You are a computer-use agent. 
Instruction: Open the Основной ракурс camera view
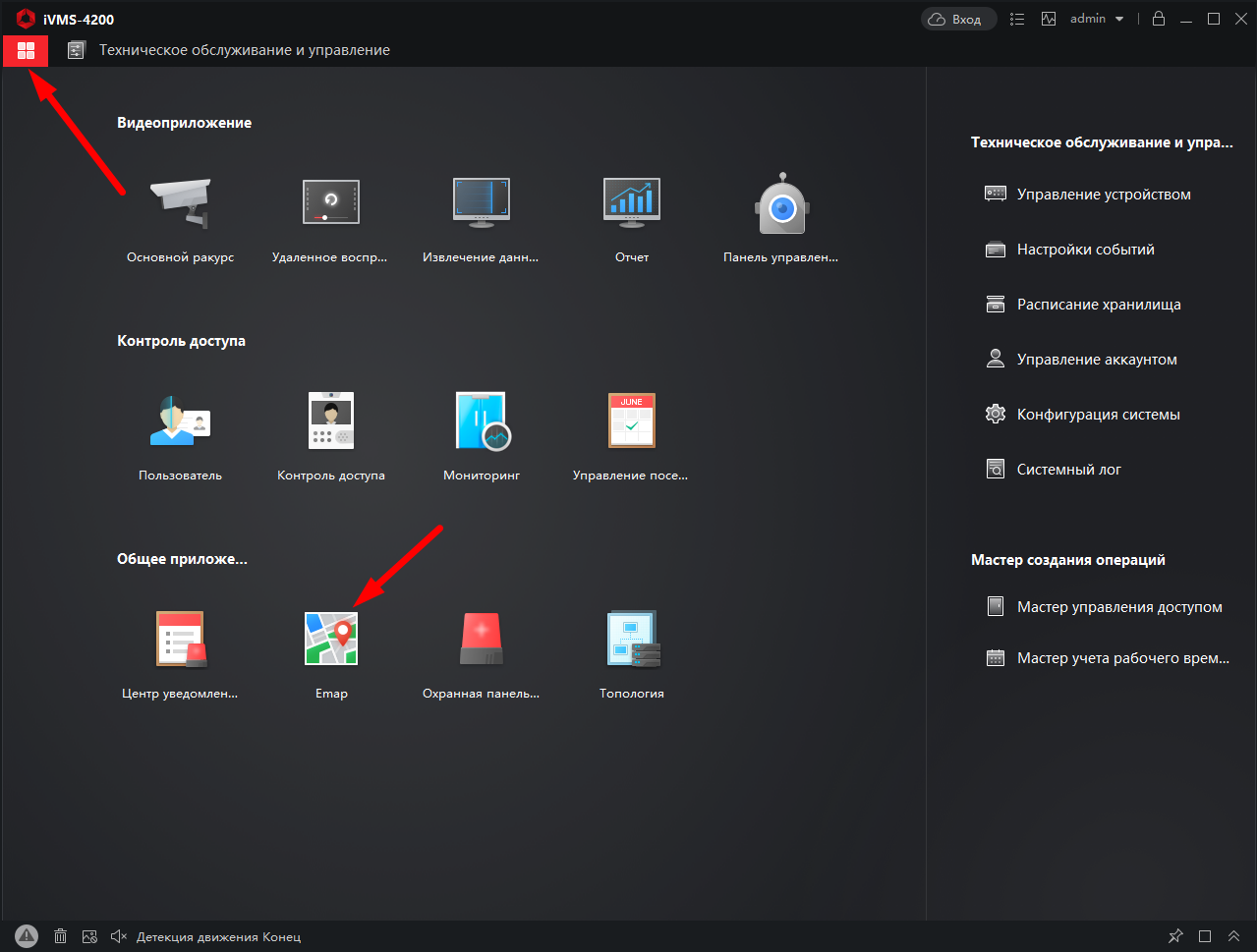(180, 203)
